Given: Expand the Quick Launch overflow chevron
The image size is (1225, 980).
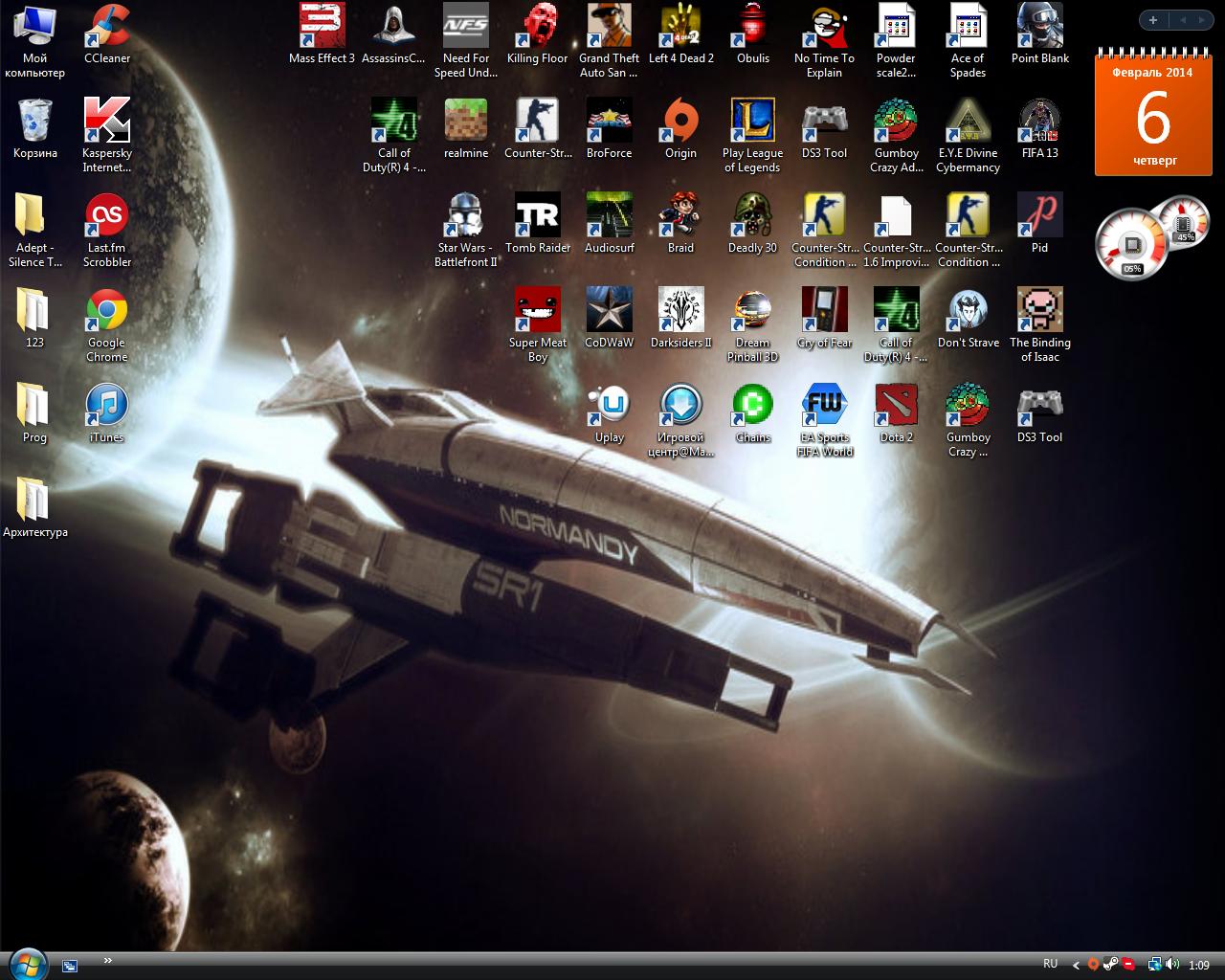Looking at the screenshot, I should (108, 961).
